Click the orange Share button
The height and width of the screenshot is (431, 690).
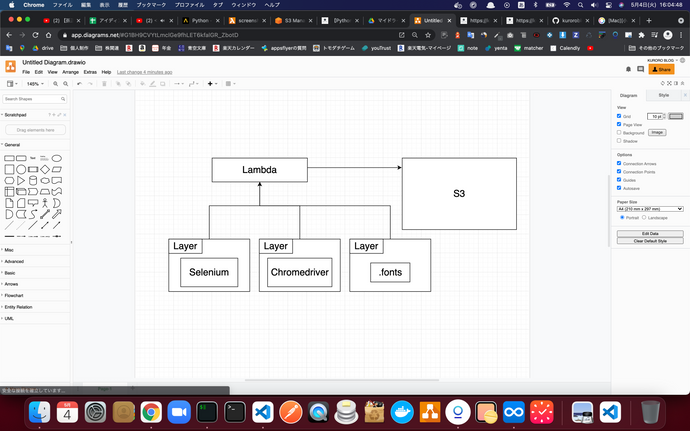661,69
